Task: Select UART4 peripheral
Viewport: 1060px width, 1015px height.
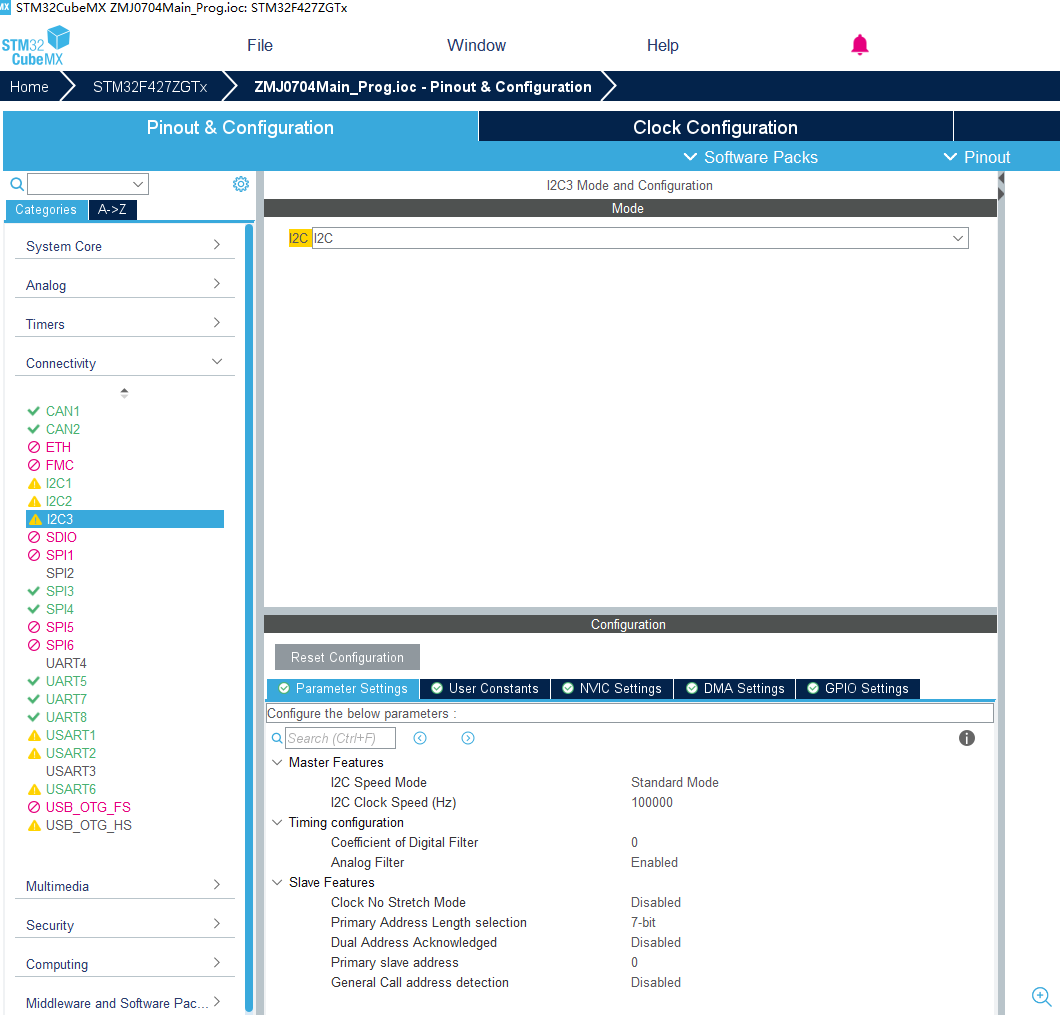Action: [66, 663]
